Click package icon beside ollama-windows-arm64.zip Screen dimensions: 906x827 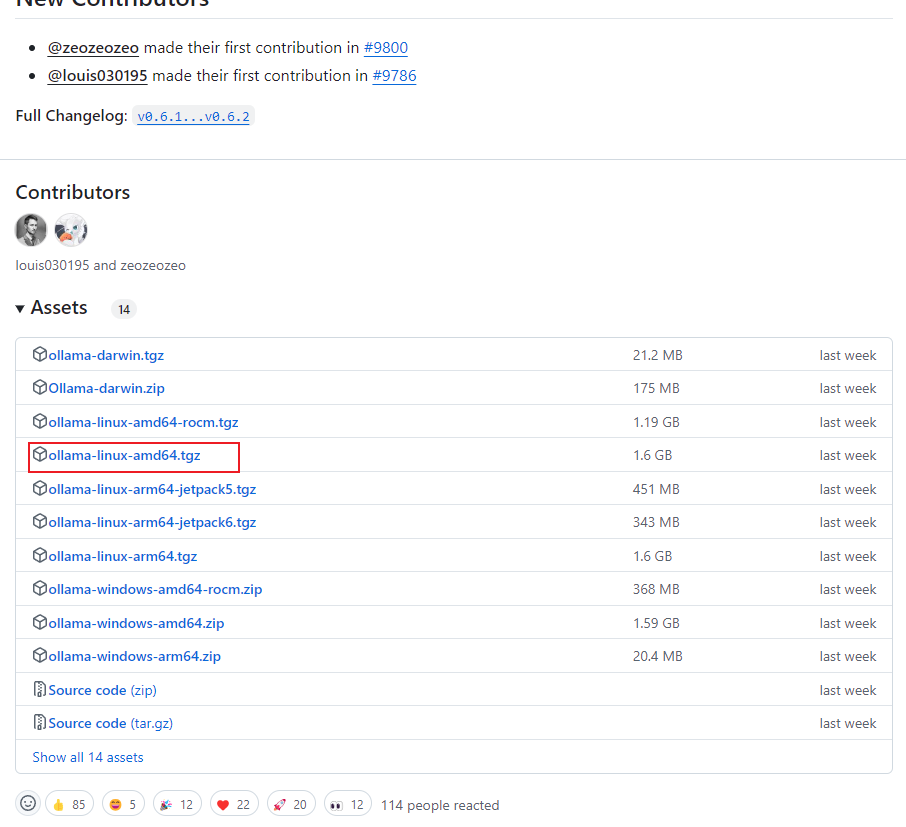(39, 655)
